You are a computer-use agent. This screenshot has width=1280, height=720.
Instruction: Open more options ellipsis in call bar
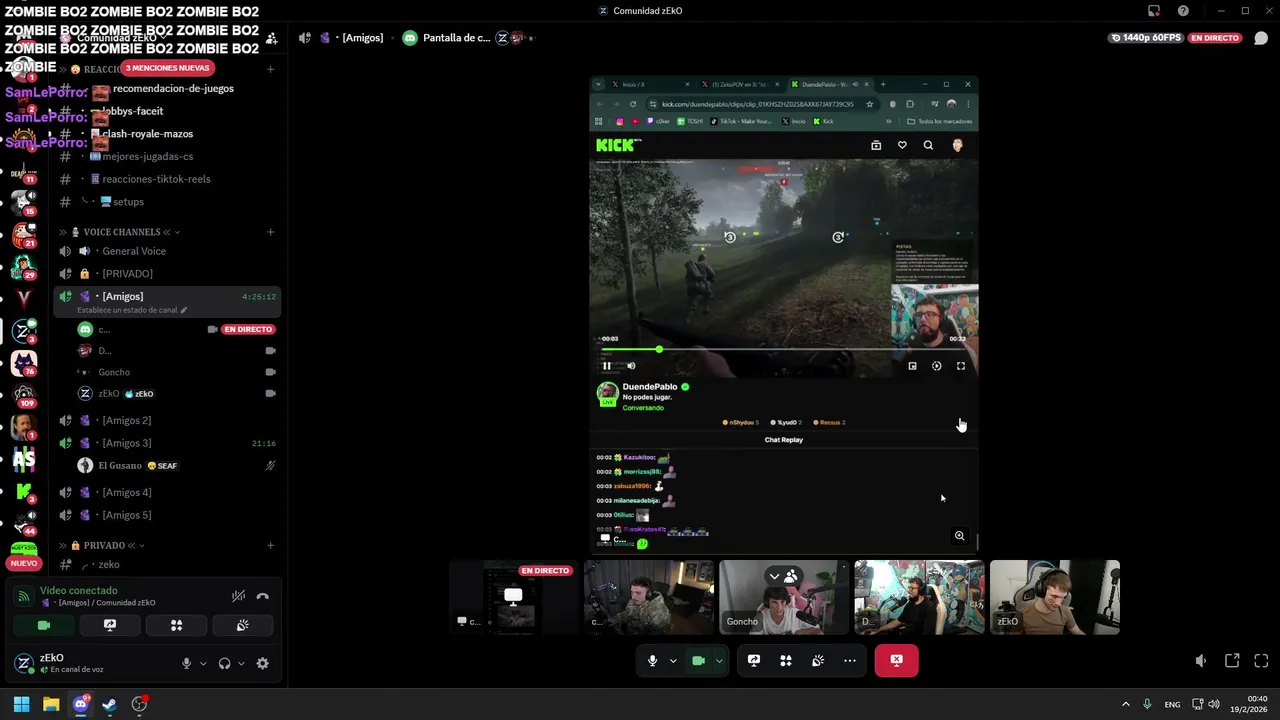click(850, 660)
